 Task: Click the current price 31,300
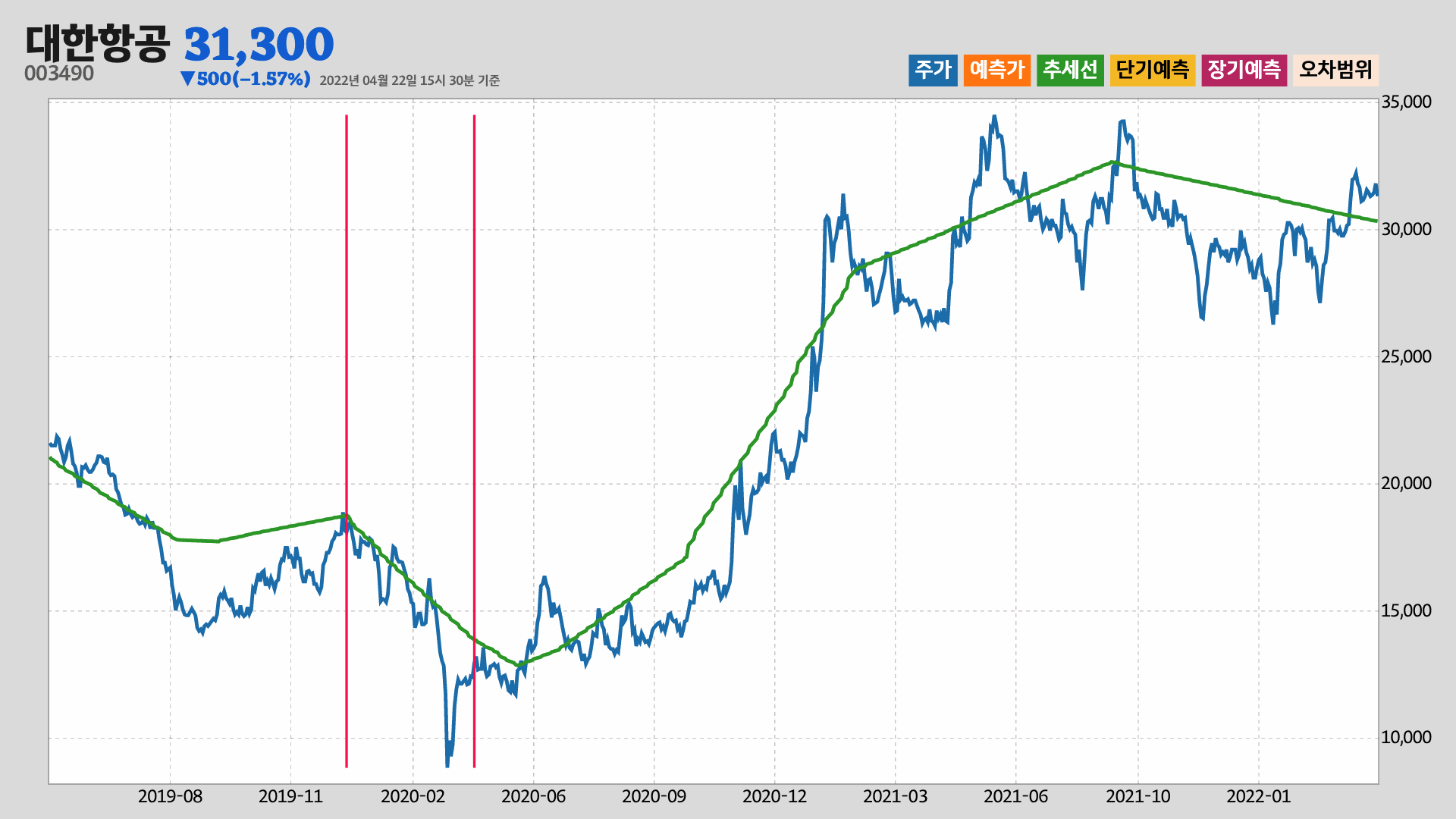pyautogui.click(x=259, y=44)
